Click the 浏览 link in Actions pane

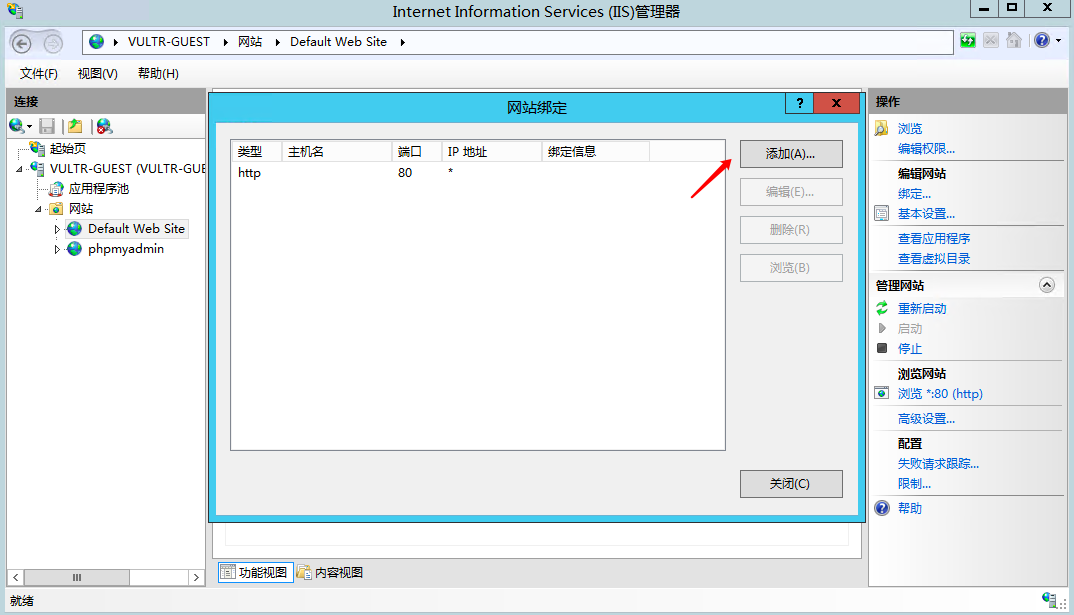click(x=910, y=129)
